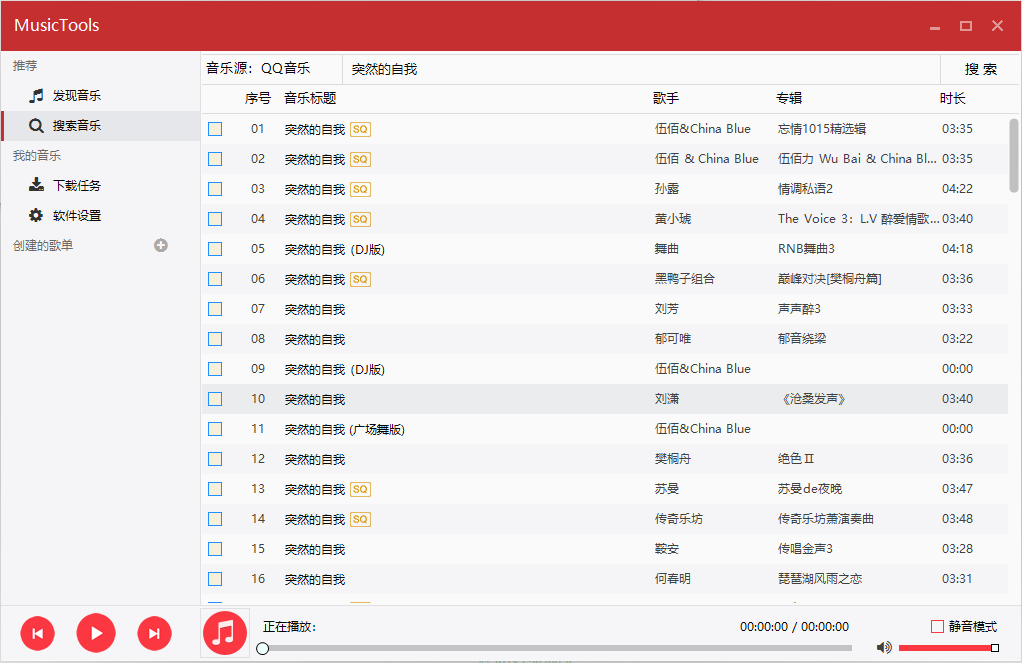1022x663 pixels.
Task: Open the 发现音乐 page
Action: tap(76, 96)
